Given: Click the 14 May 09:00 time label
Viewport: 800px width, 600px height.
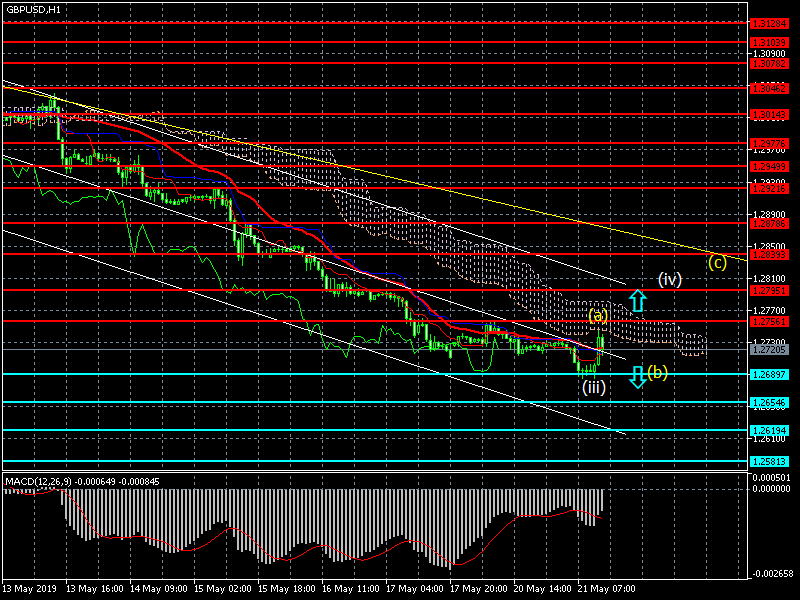Looking at the screenshot, I should (159, 589).
